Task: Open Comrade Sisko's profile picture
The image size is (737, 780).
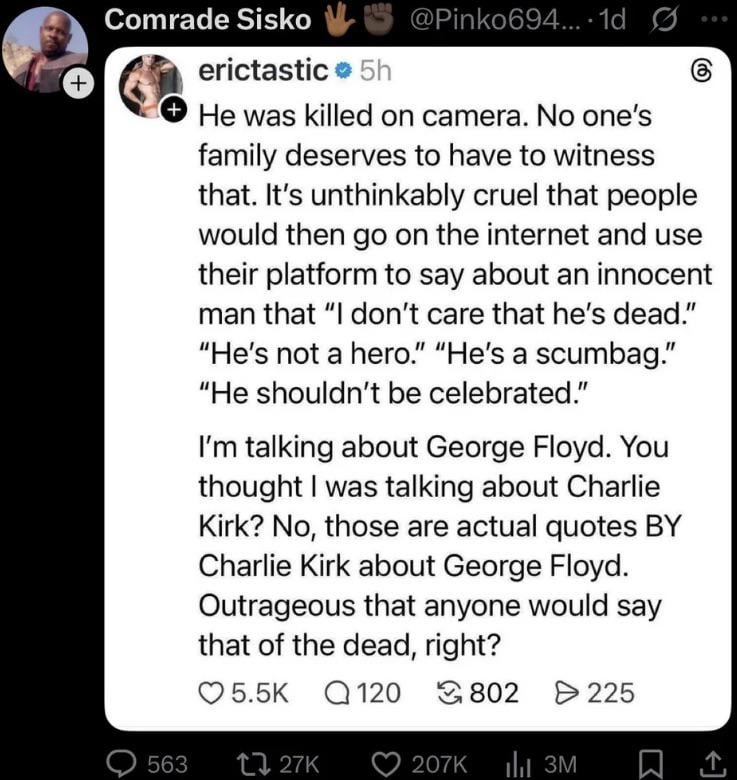Action: [x=45, y=50]
